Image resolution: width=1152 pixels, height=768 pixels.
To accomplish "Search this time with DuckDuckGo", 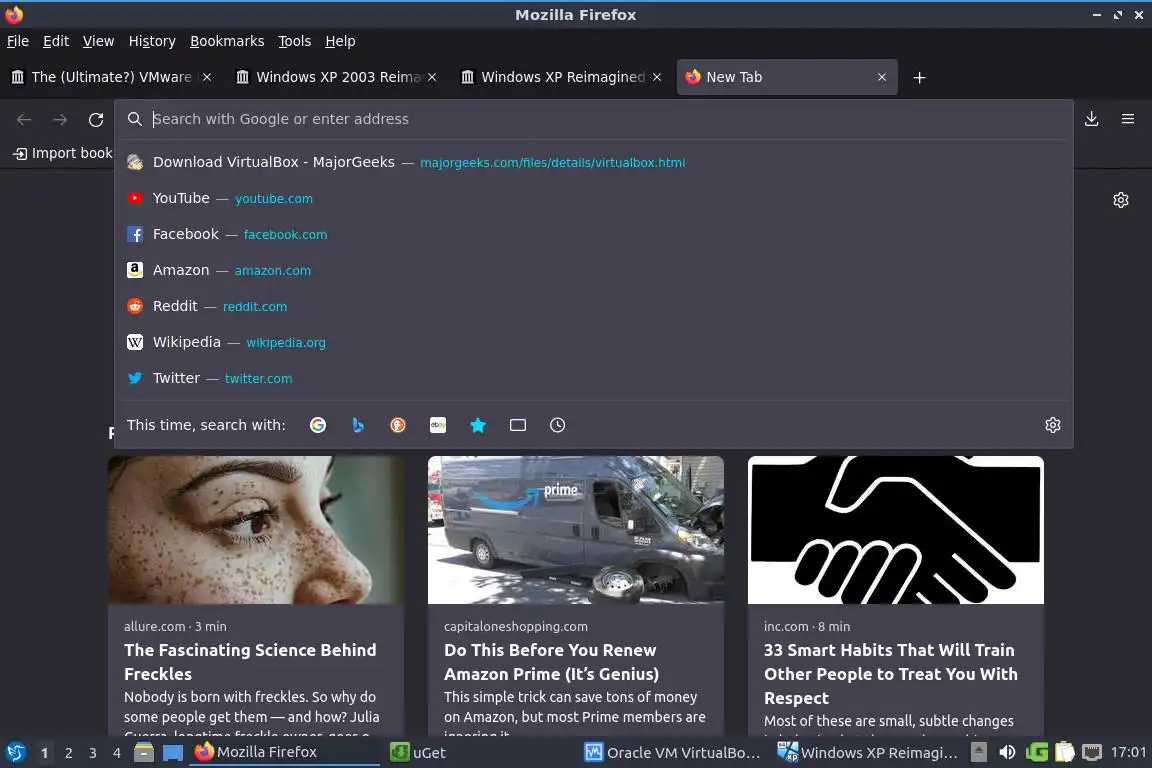I will tap(397, 425).
